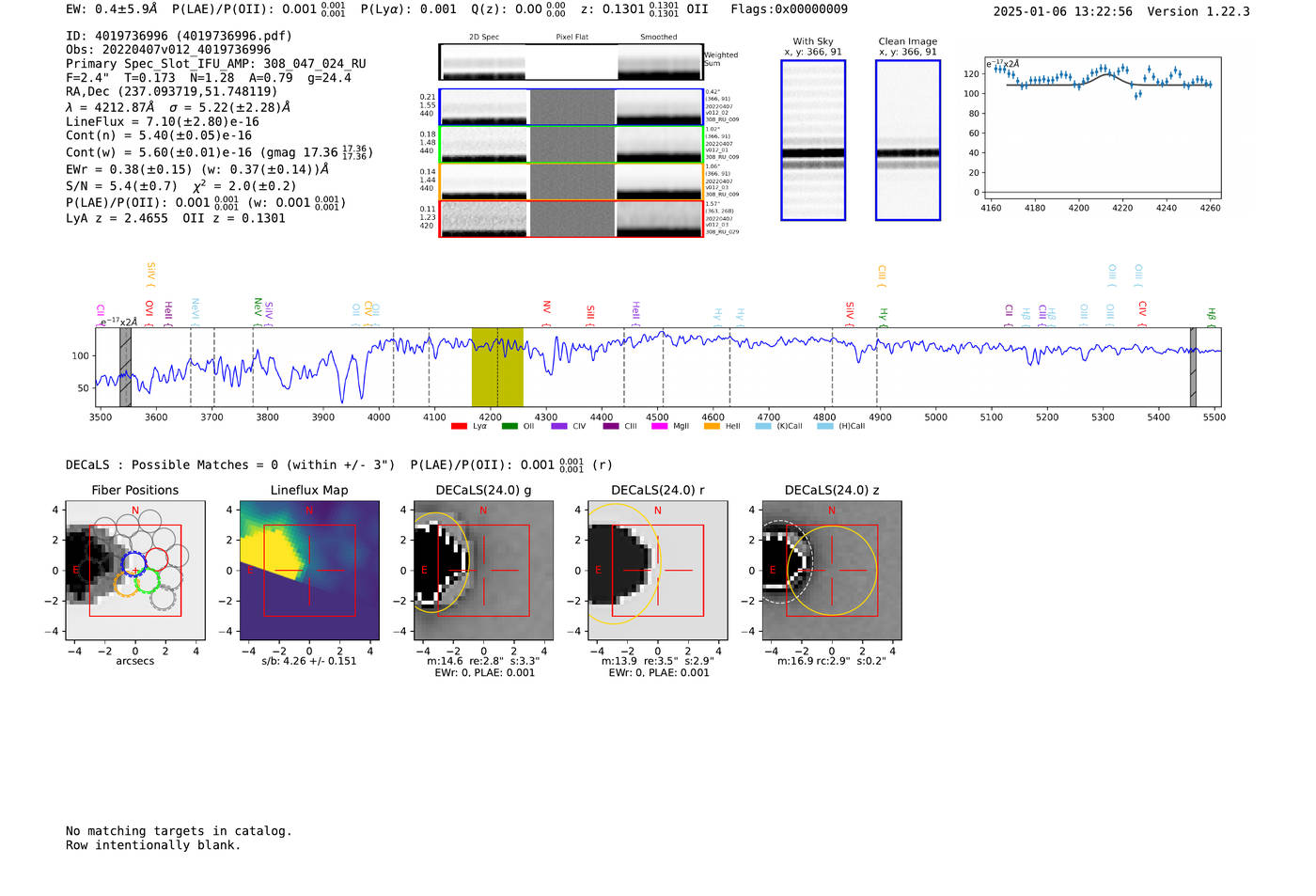Click the m:14.6 re:2.8" s:3.3" caption

483,661
